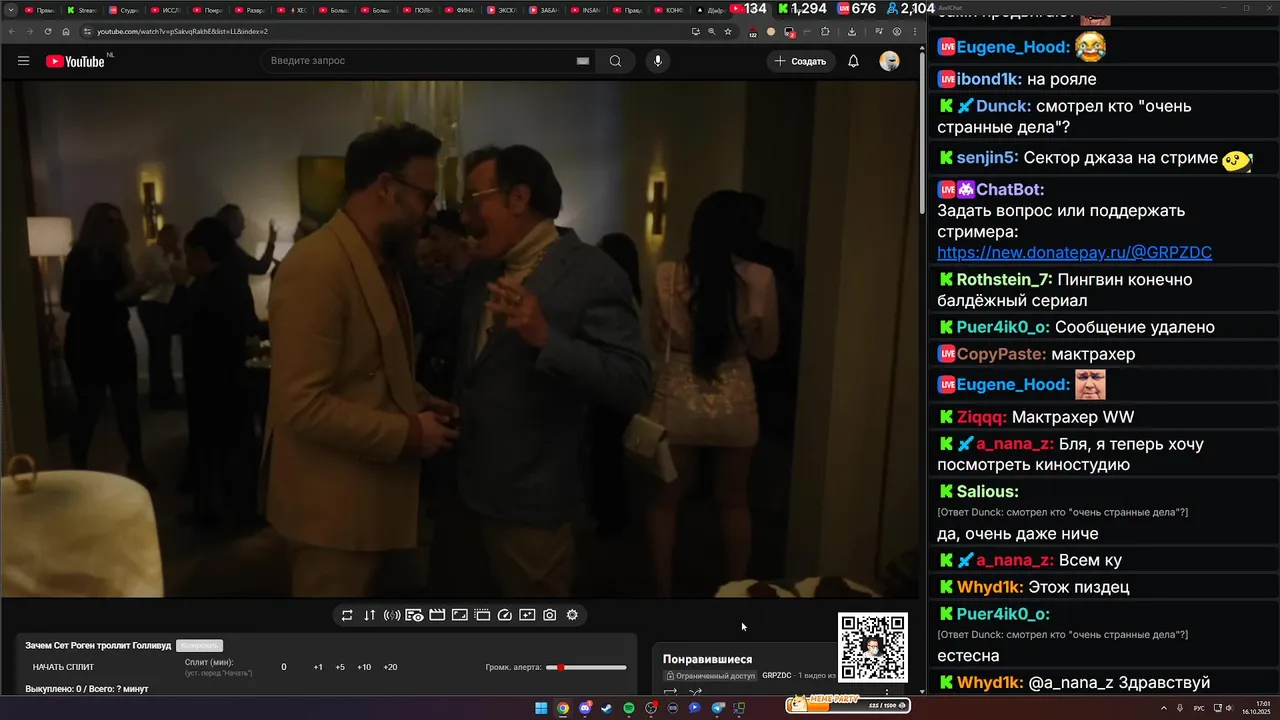Open the browser three-dot menu
This screenshot has height=720, width=1280.
click(x=915, y=31)
